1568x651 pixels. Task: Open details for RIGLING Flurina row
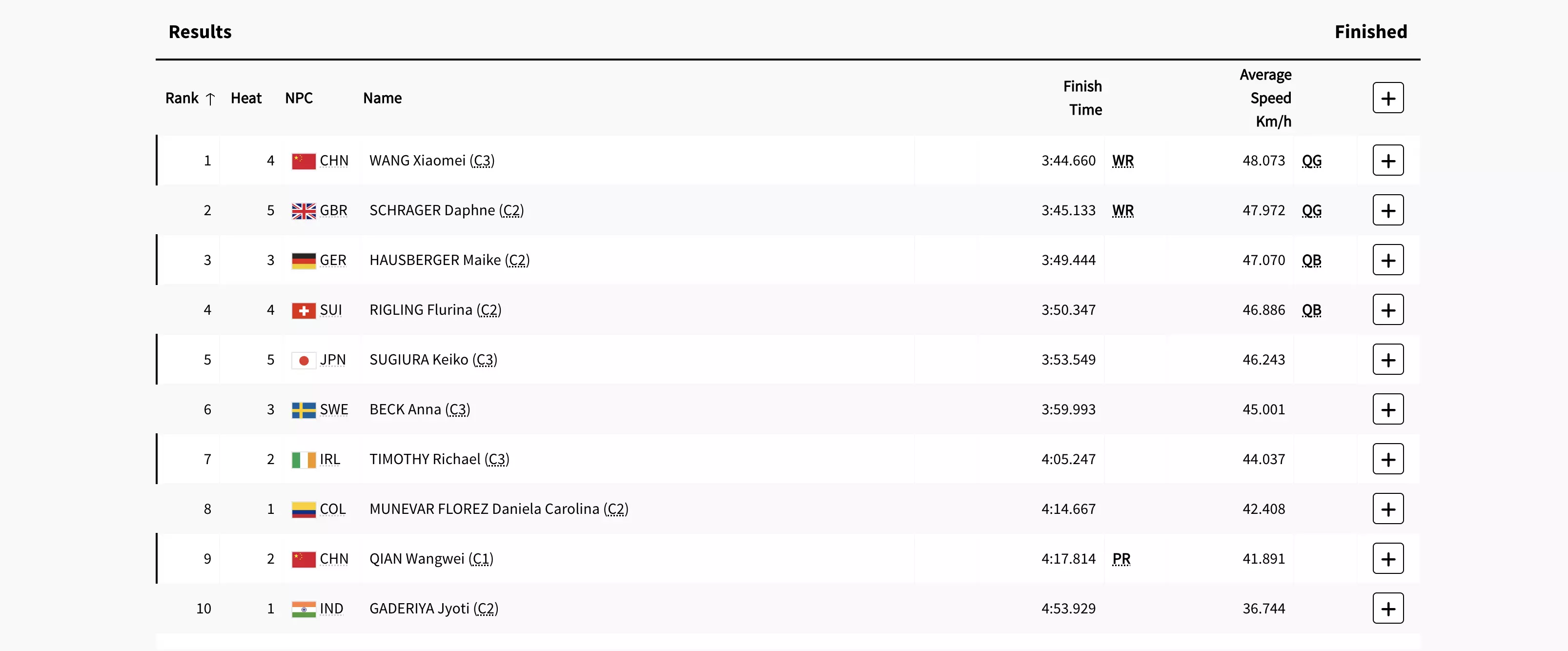(x=1387, y=310)
